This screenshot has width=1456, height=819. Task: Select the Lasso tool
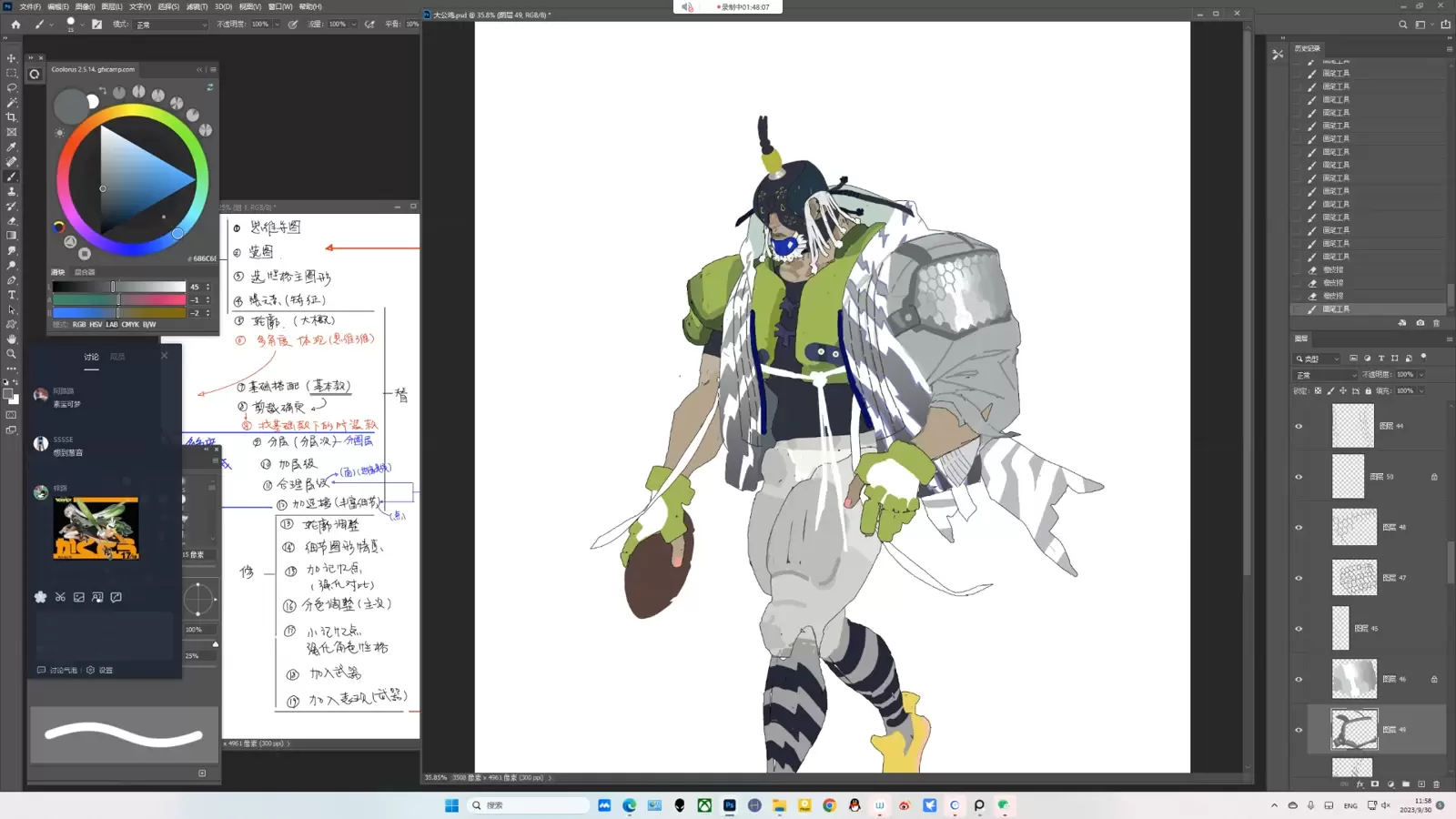point(12,87)
